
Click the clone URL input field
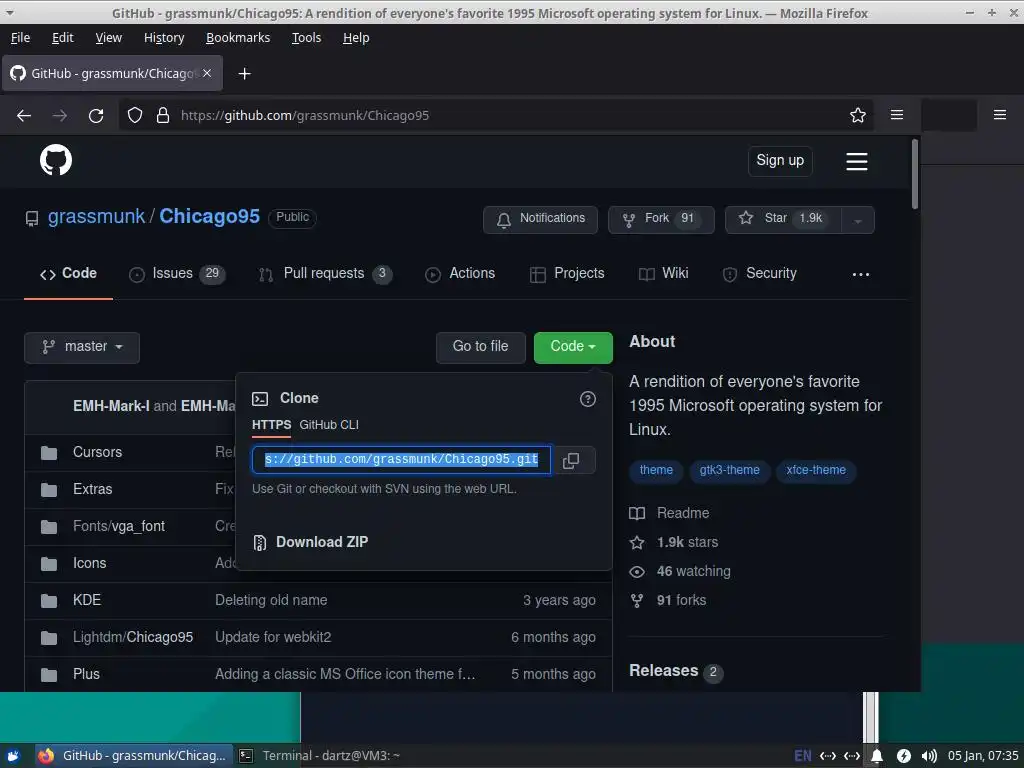click(x=402, y=460)
